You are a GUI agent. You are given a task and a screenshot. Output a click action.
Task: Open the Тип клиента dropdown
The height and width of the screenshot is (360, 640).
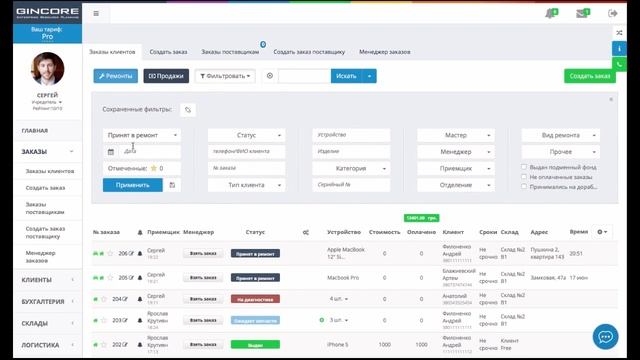247,185
